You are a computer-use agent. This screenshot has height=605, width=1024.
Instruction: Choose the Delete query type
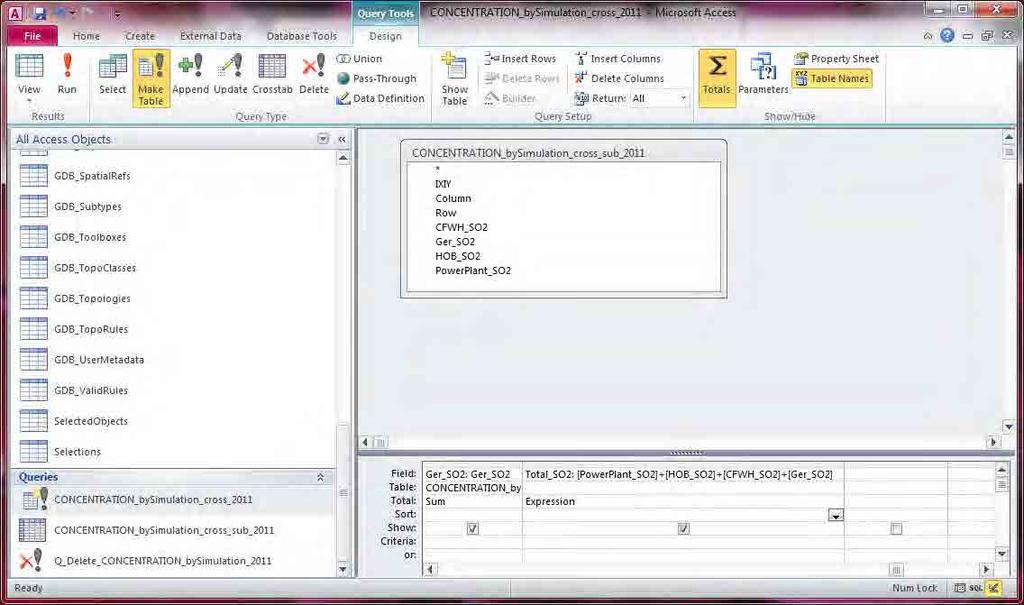click(314, 75)
